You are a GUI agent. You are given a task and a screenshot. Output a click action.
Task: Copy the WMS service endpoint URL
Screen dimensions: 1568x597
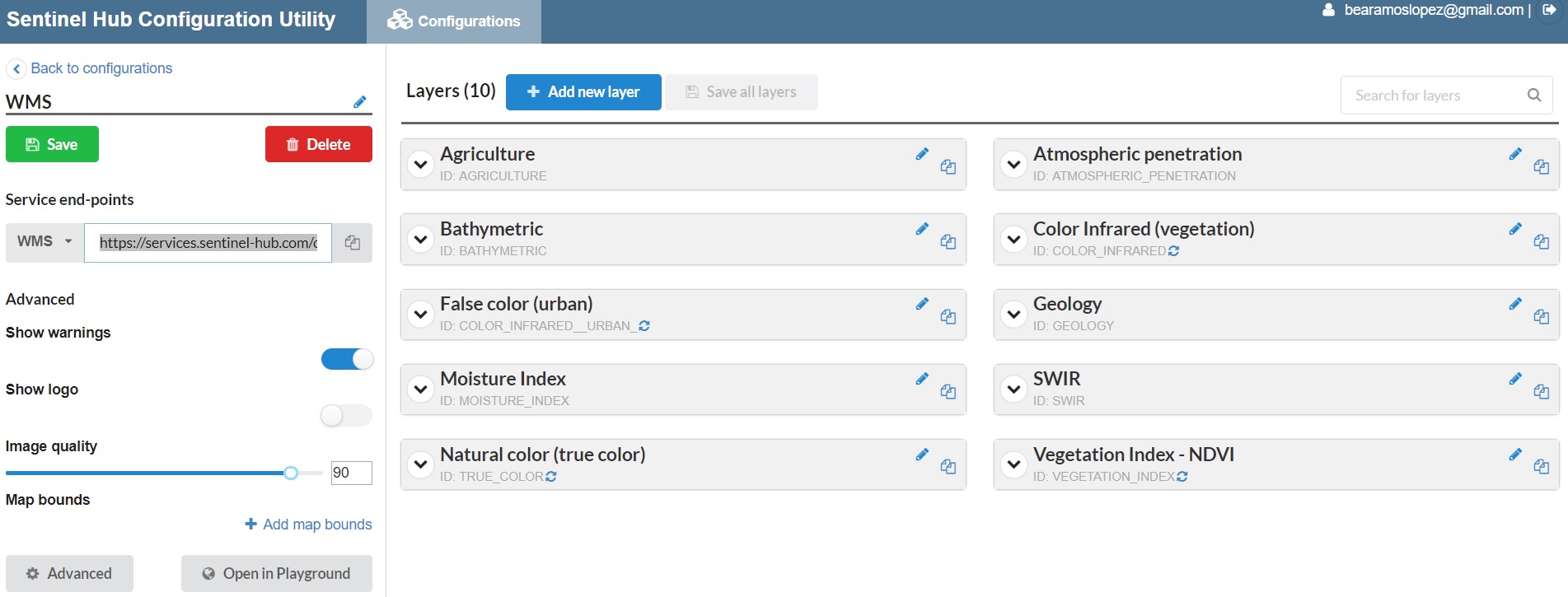pyautogui.click(x=353, y=243)
